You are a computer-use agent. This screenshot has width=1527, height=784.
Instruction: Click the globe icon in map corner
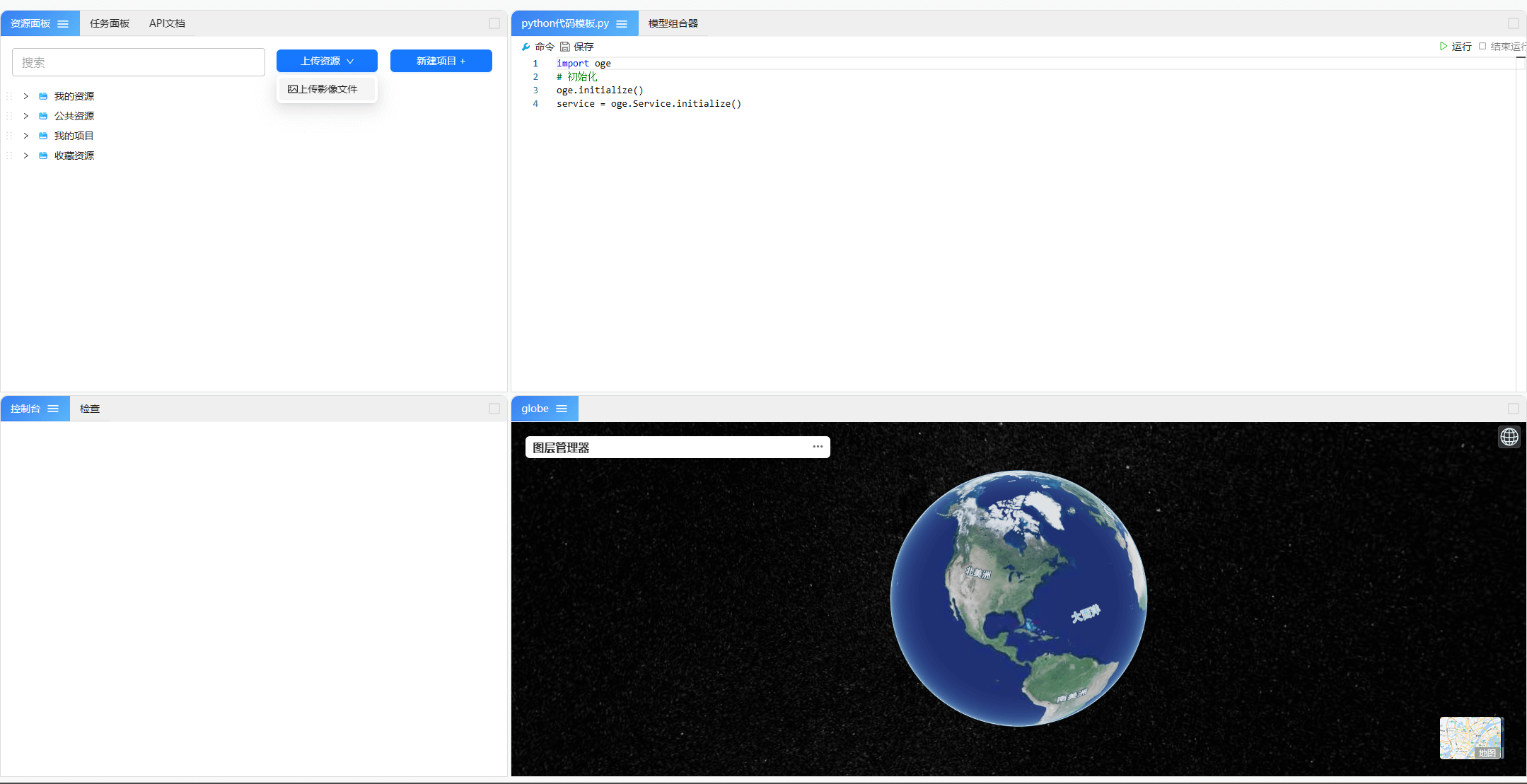[x=1509, y=437]
